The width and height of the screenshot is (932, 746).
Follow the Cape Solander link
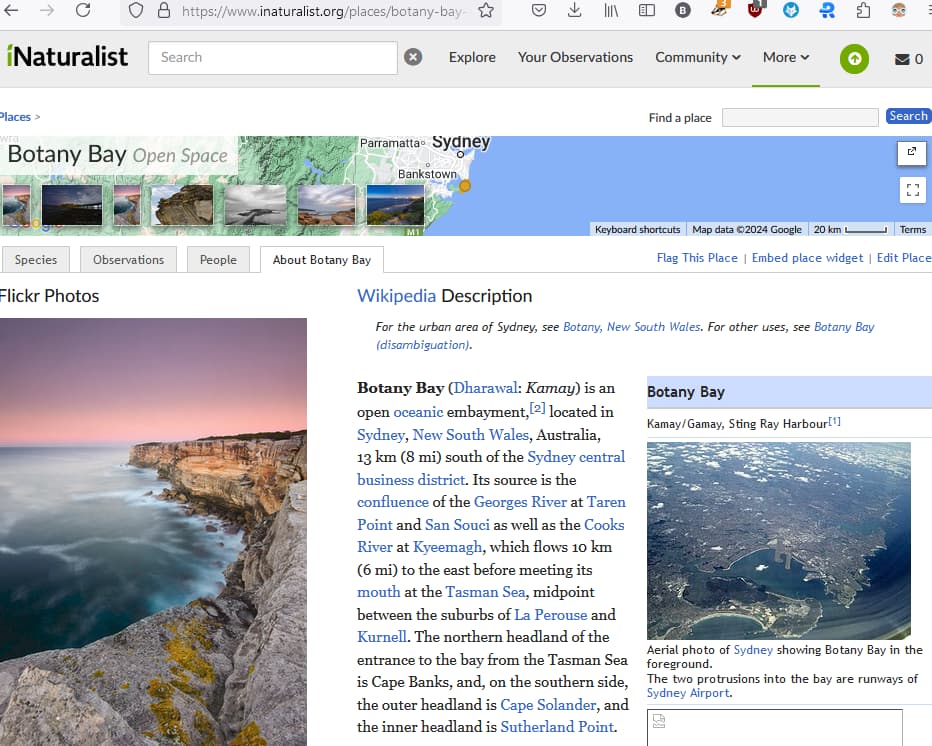pyautogui.click(x=548, y=705)
